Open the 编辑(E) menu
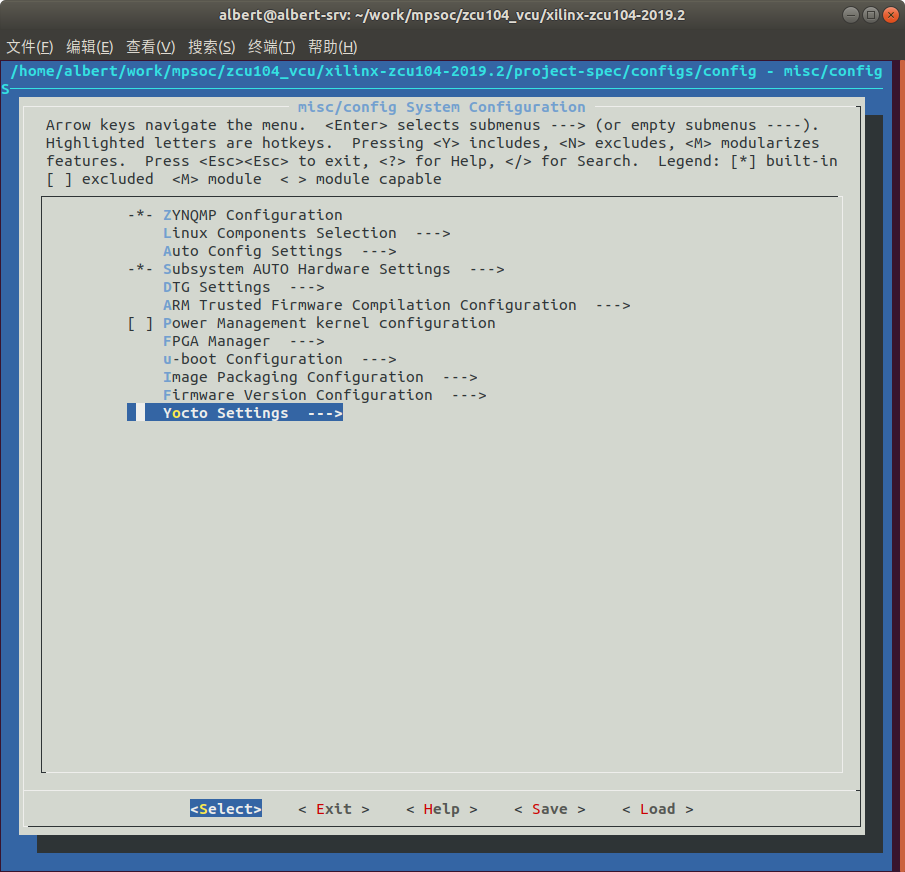The width and height of the screenshot is (905, 872). 89,47
